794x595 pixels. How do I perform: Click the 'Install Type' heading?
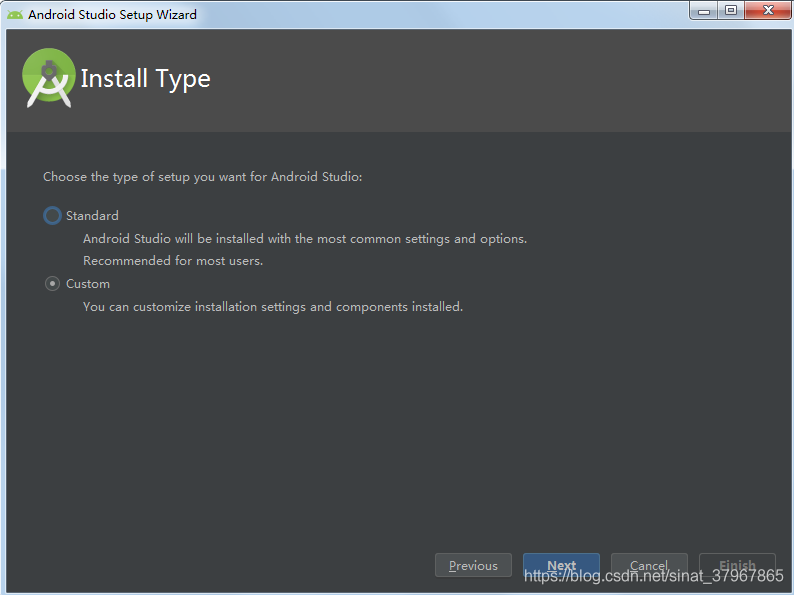(146, 79)
